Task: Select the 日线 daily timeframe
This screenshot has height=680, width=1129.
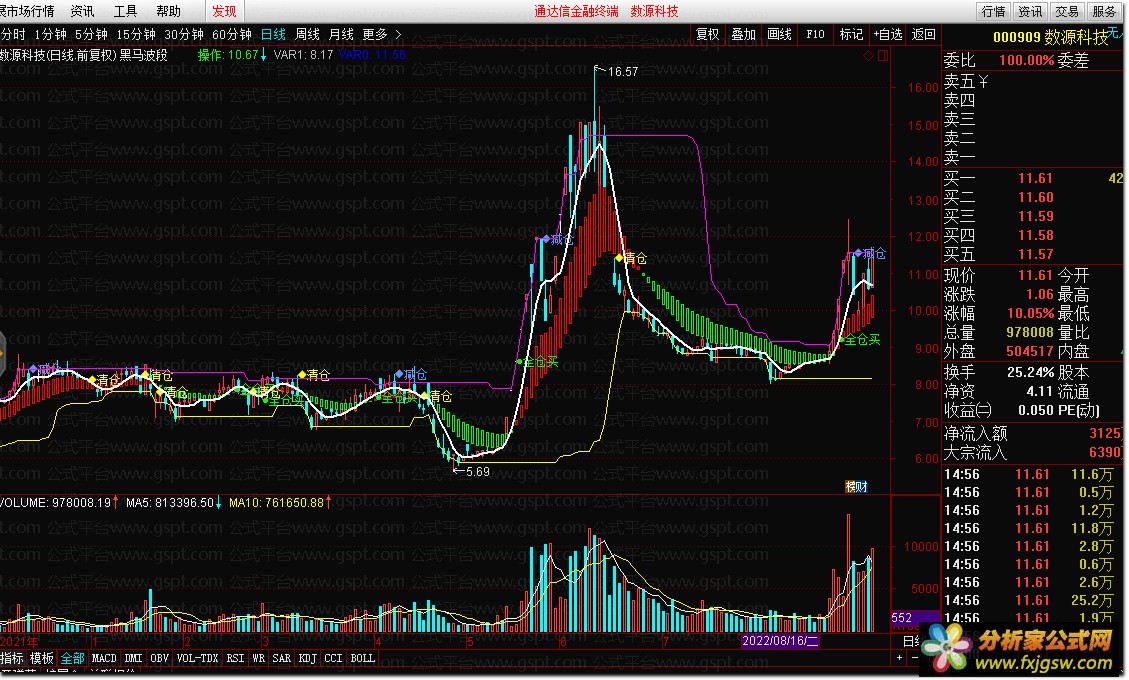Action: pyautogui.click(x=273, y=35)
